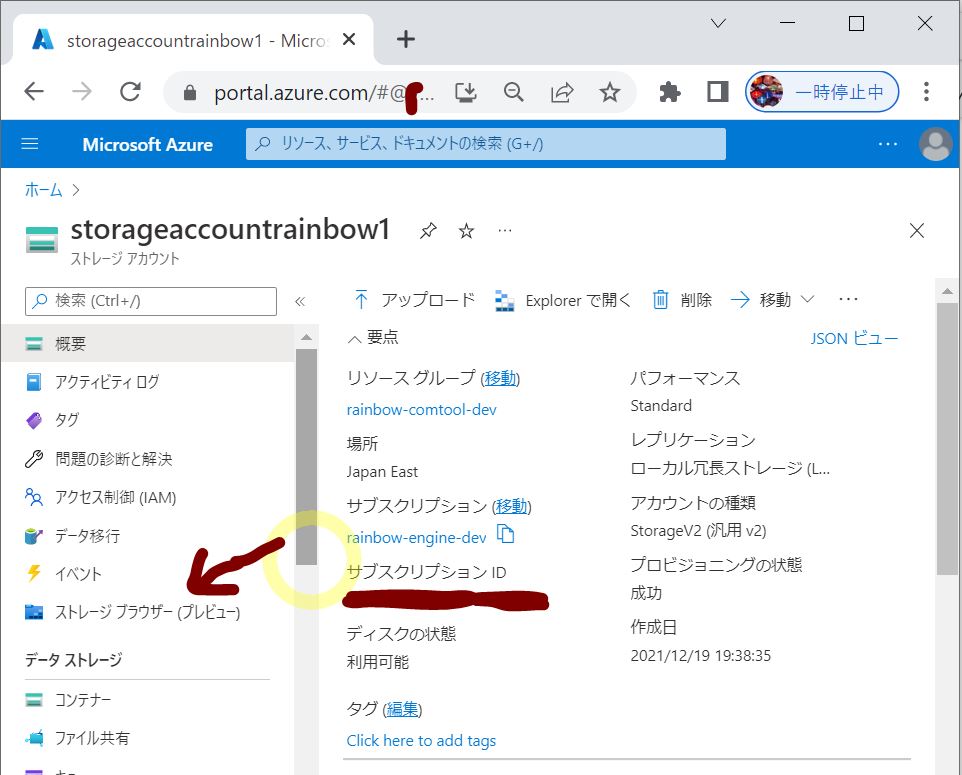Open the tab search chevron
962x775 pixels.
[x=718, y=24]
